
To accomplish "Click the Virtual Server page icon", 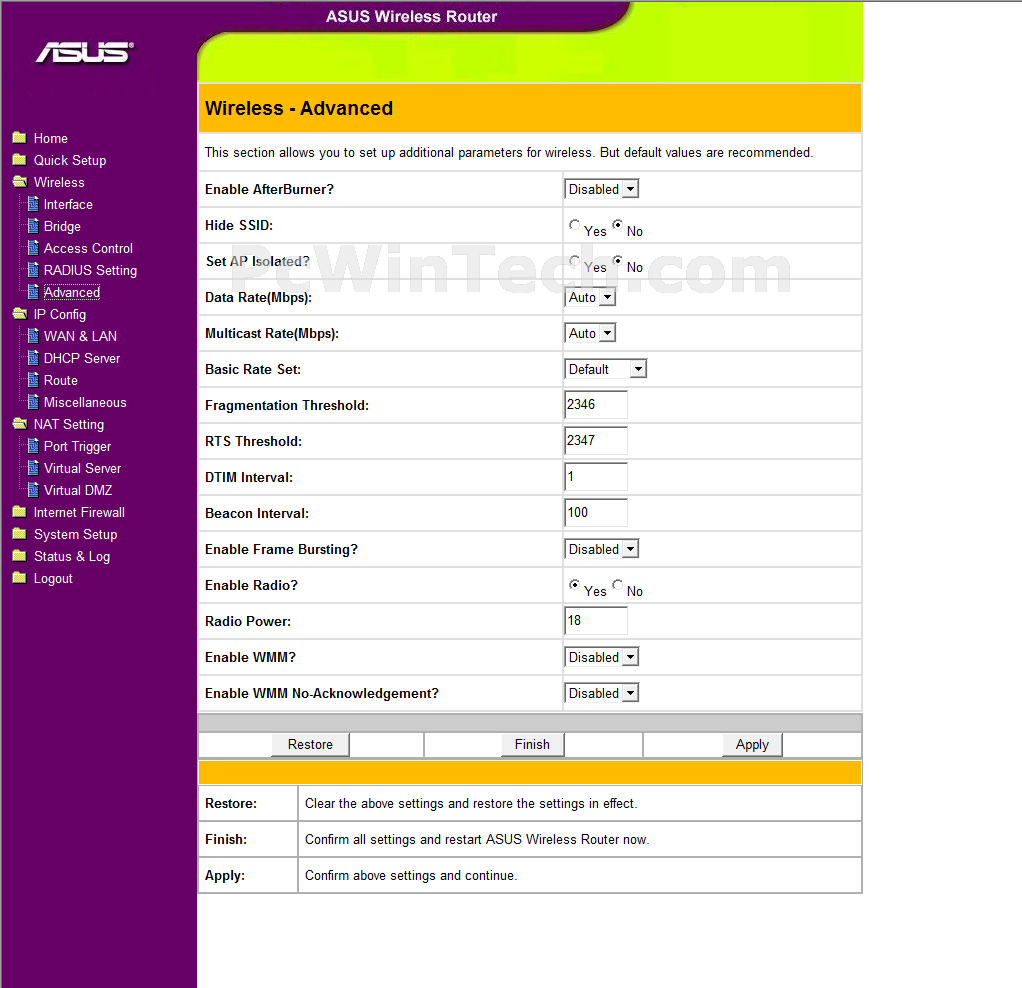I will [x=33, y=469].
